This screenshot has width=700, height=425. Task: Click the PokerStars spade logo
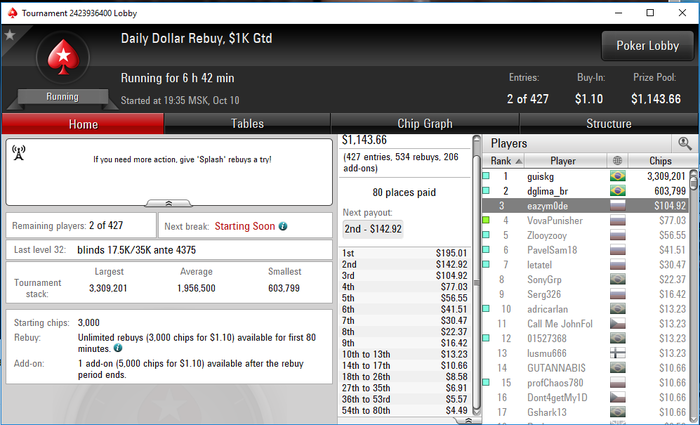click(x=63, y=58)
